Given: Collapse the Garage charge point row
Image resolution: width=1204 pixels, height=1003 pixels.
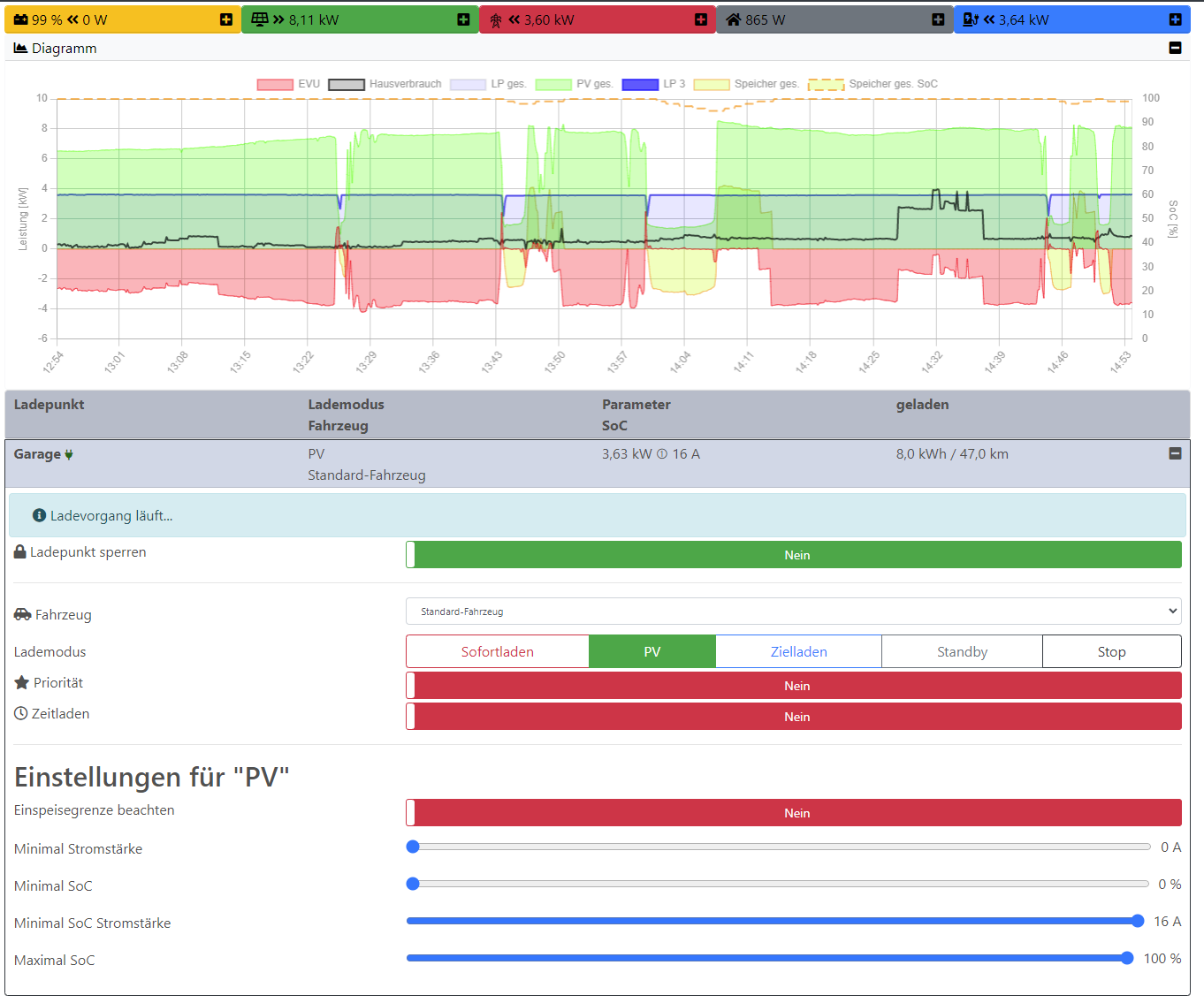Looking at the screenshot, I should tap(1175, 453).
